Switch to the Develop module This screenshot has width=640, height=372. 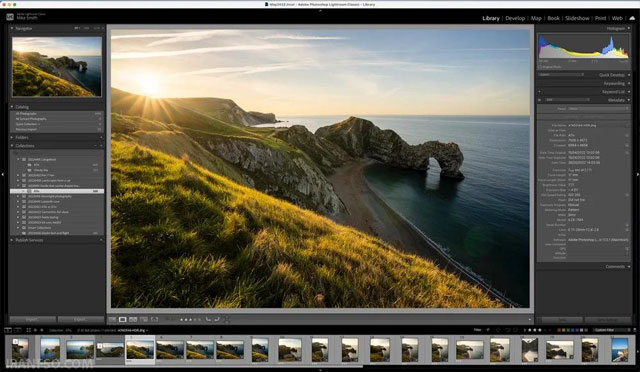515,18
